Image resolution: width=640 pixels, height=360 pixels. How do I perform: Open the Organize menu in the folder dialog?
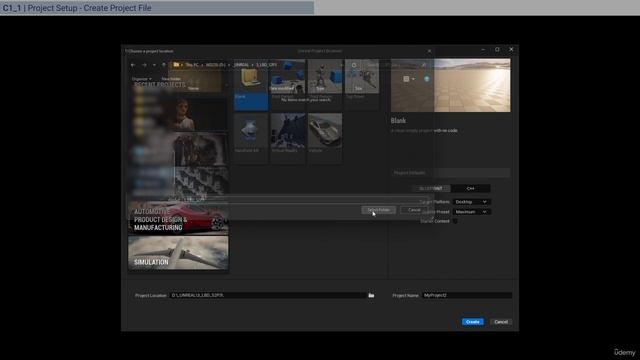pyautogui.click(x=141, y=79)
